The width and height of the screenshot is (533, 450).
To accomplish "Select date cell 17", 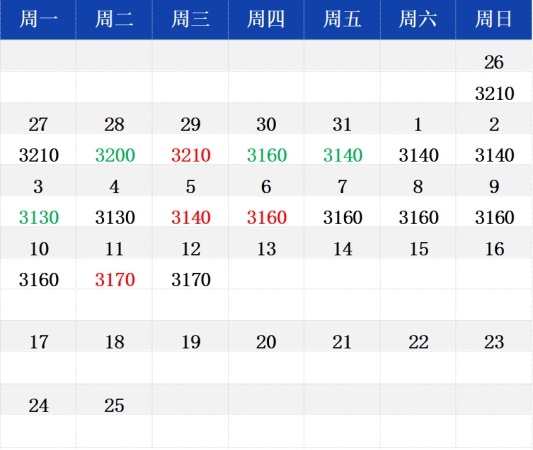I will click(x=39, y=342).
